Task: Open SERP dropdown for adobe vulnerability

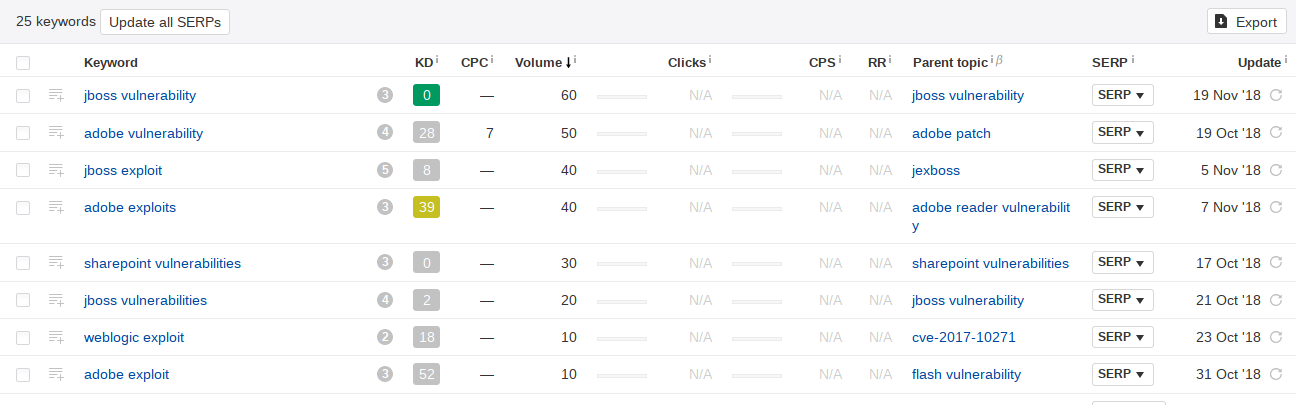Action: (x=1122, y=132)
